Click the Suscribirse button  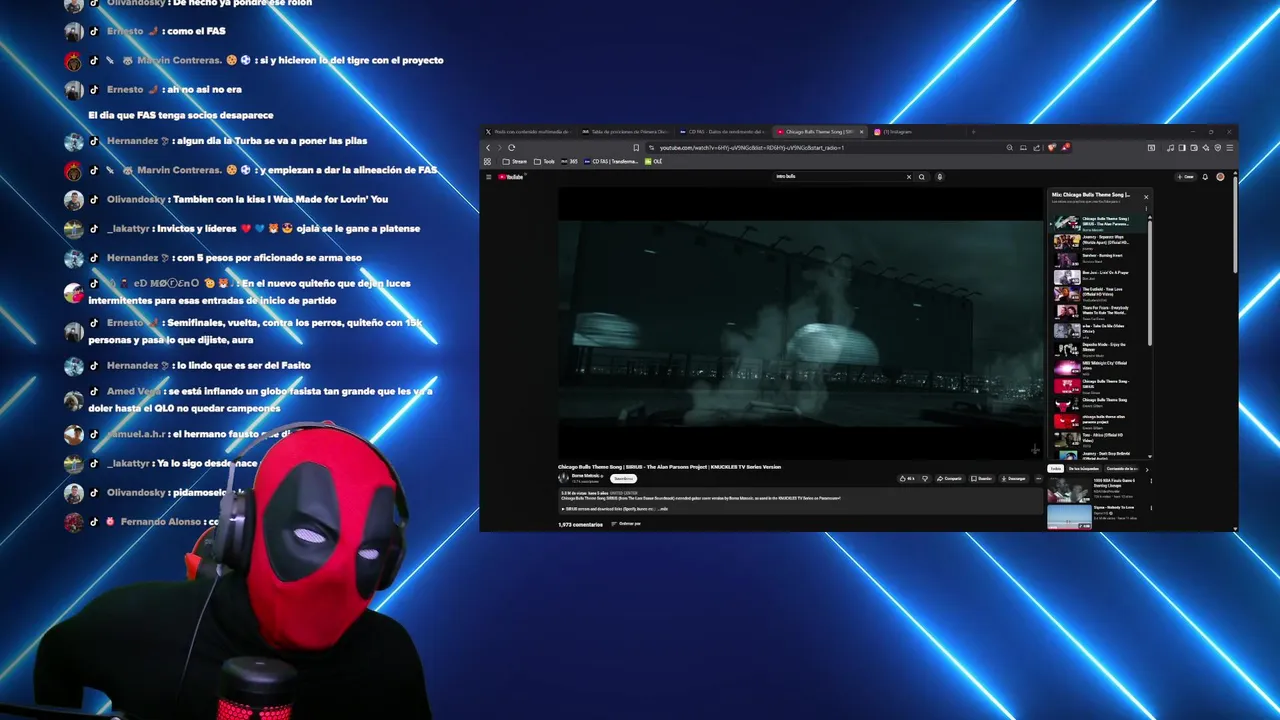click(x=623, y=478)
